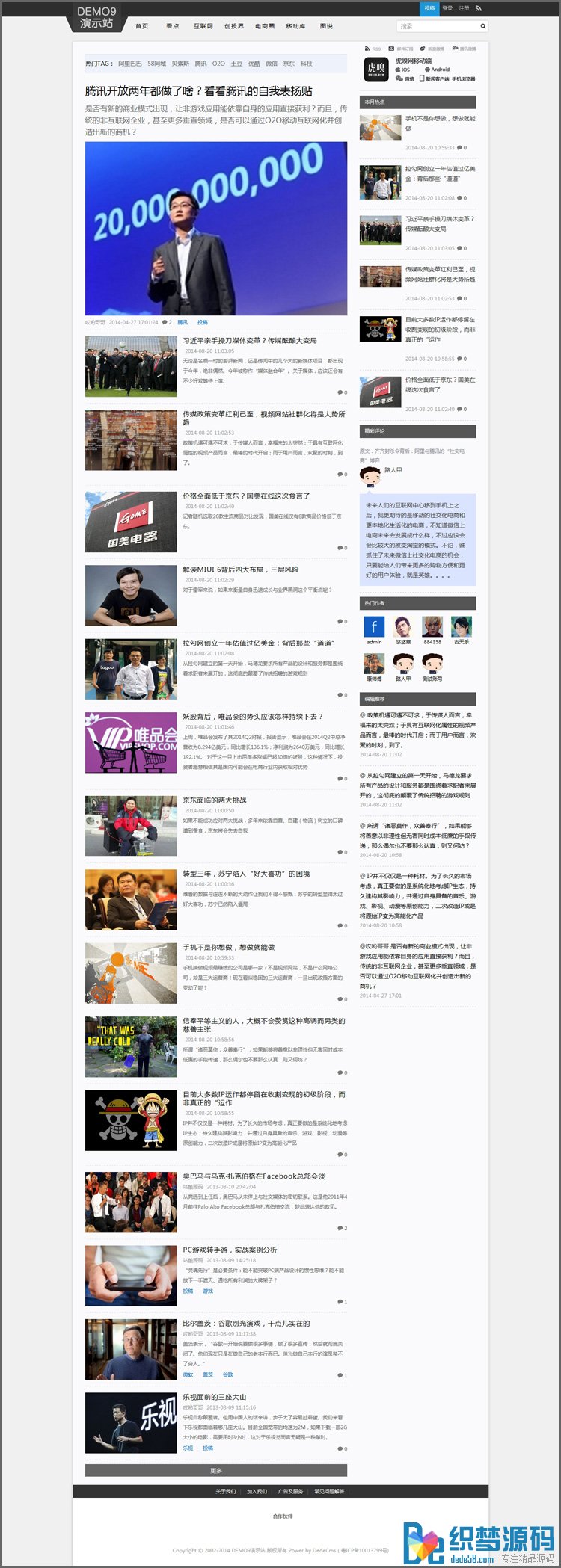561x1568 pixels.
Task: Open the iOS app download link
Action: click(402, 70)
